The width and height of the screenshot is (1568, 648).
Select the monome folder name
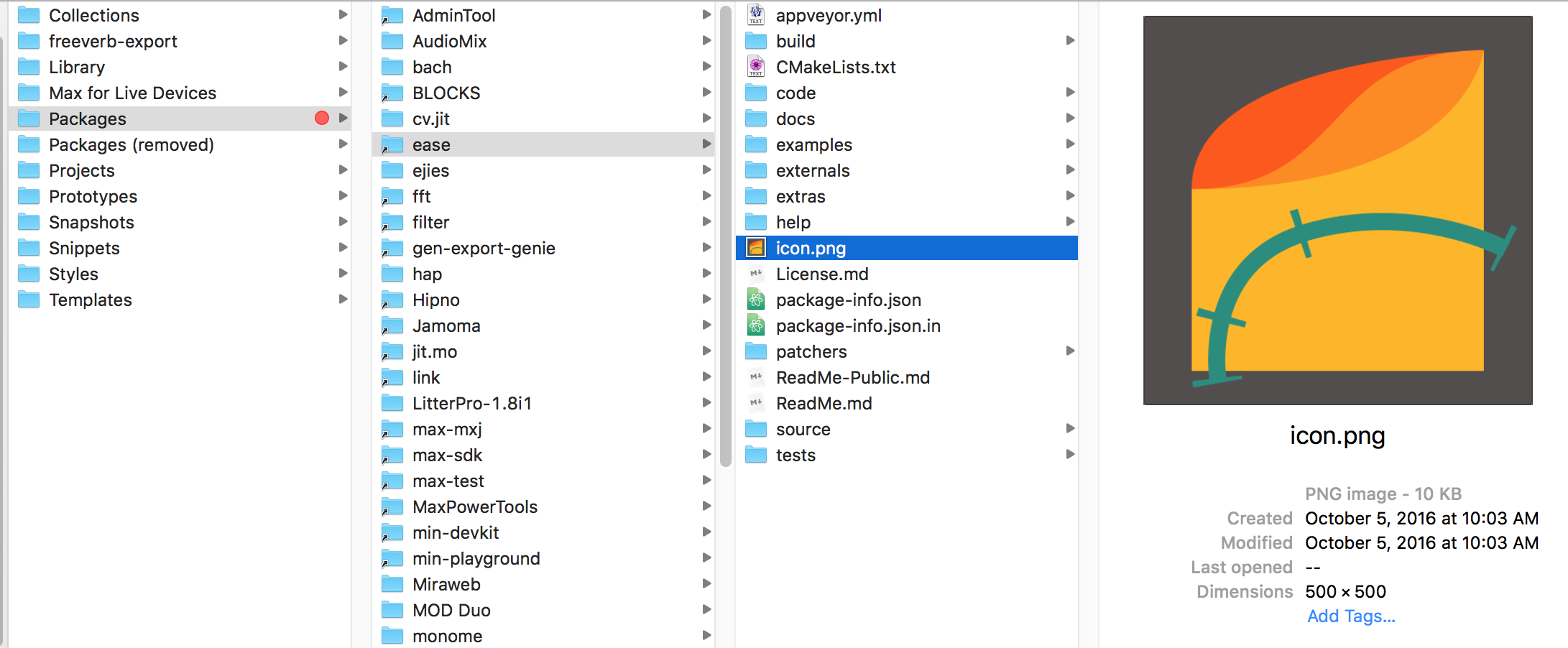coord(447,636)
